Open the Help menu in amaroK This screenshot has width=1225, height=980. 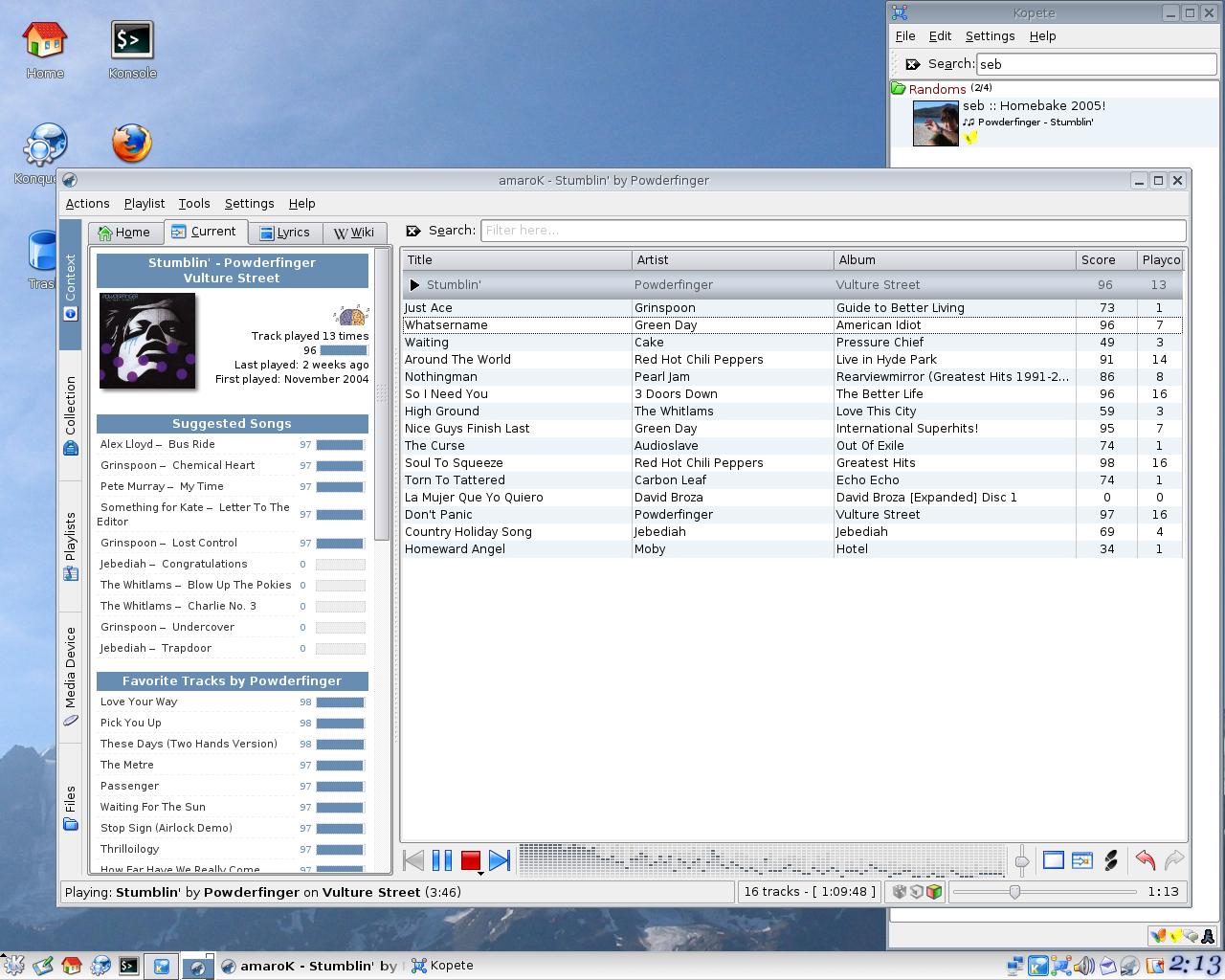[x=301, y=203]
